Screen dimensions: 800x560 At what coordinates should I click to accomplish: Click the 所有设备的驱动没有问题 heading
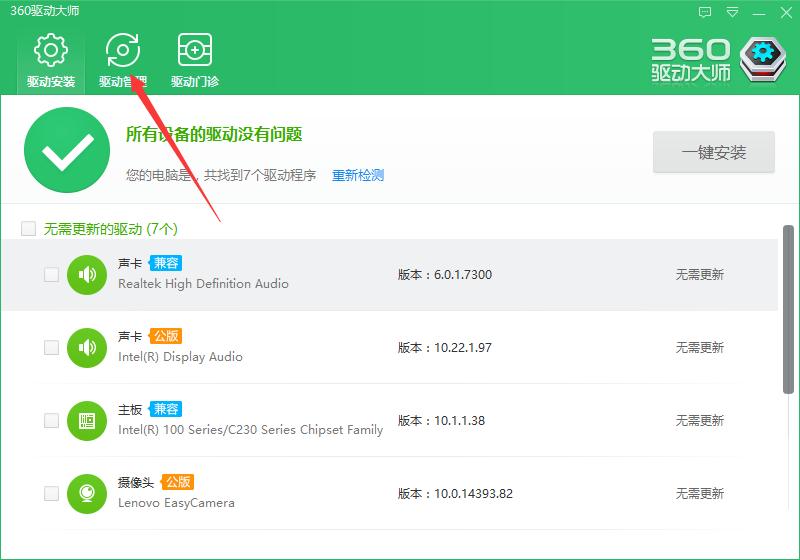click(214, 135)
